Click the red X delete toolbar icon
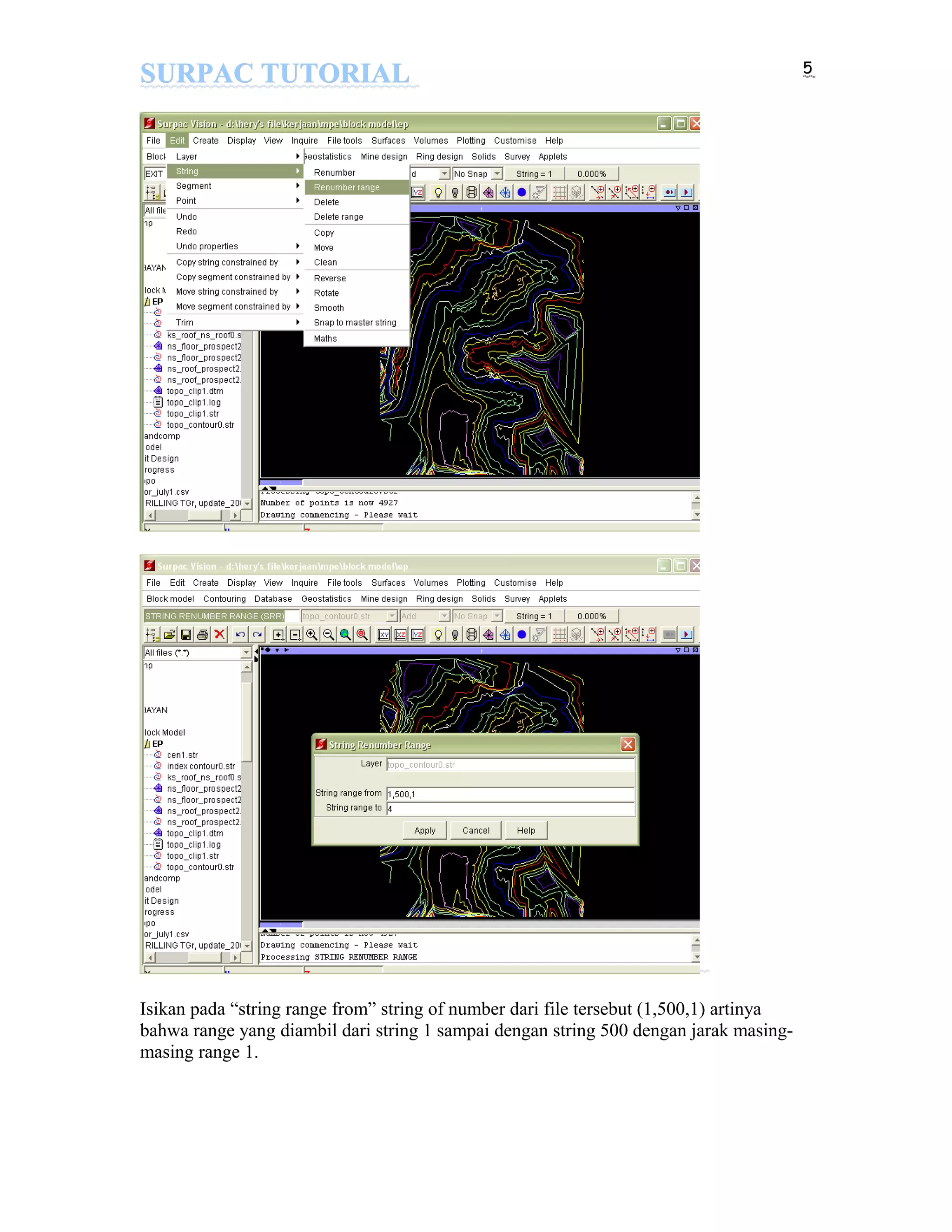952x1232 pixels. coord(219,635)
